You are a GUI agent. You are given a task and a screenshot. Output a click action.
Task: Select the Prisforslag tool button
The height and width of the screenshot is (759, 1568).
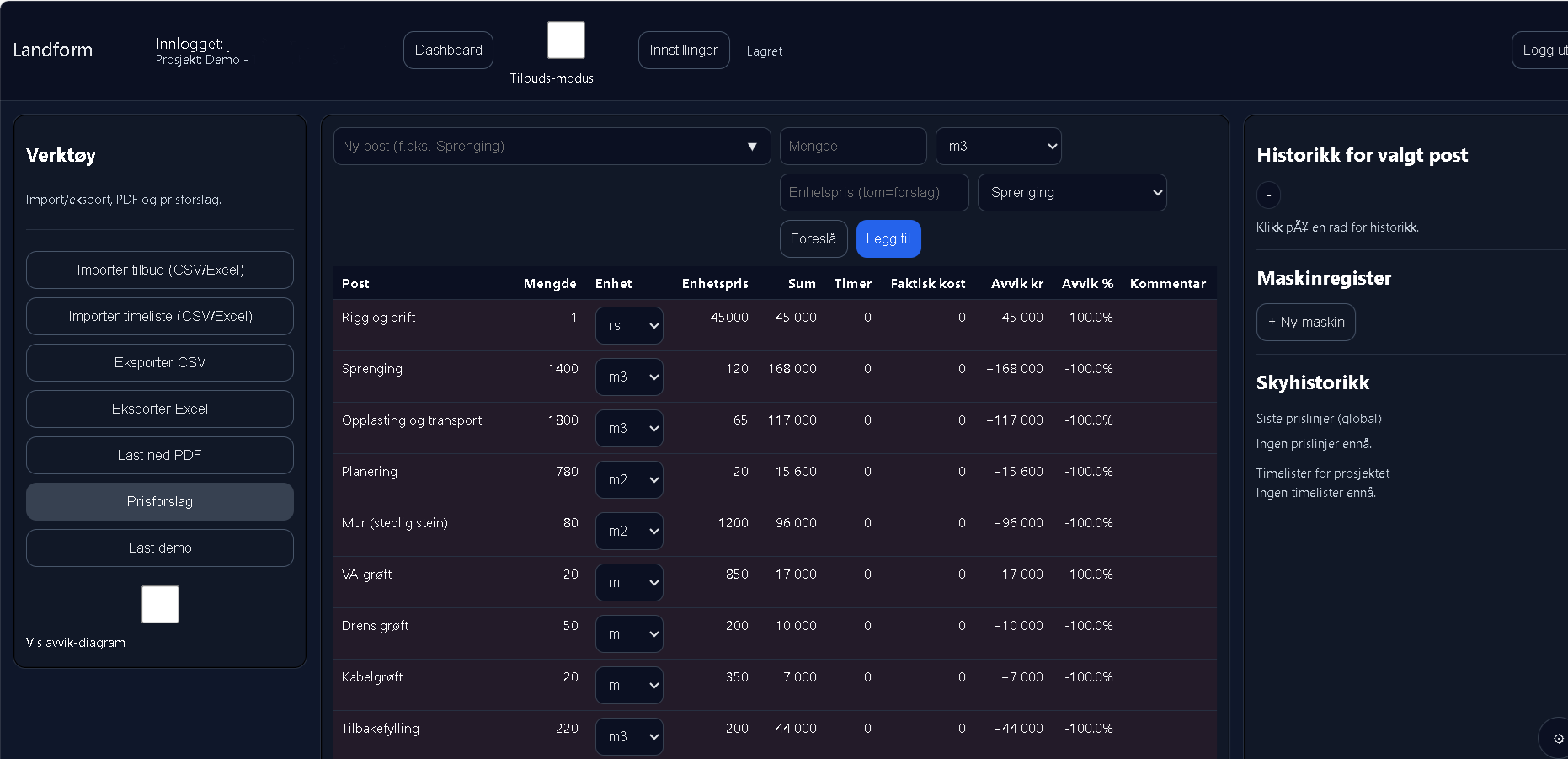(x=160, y=502)
